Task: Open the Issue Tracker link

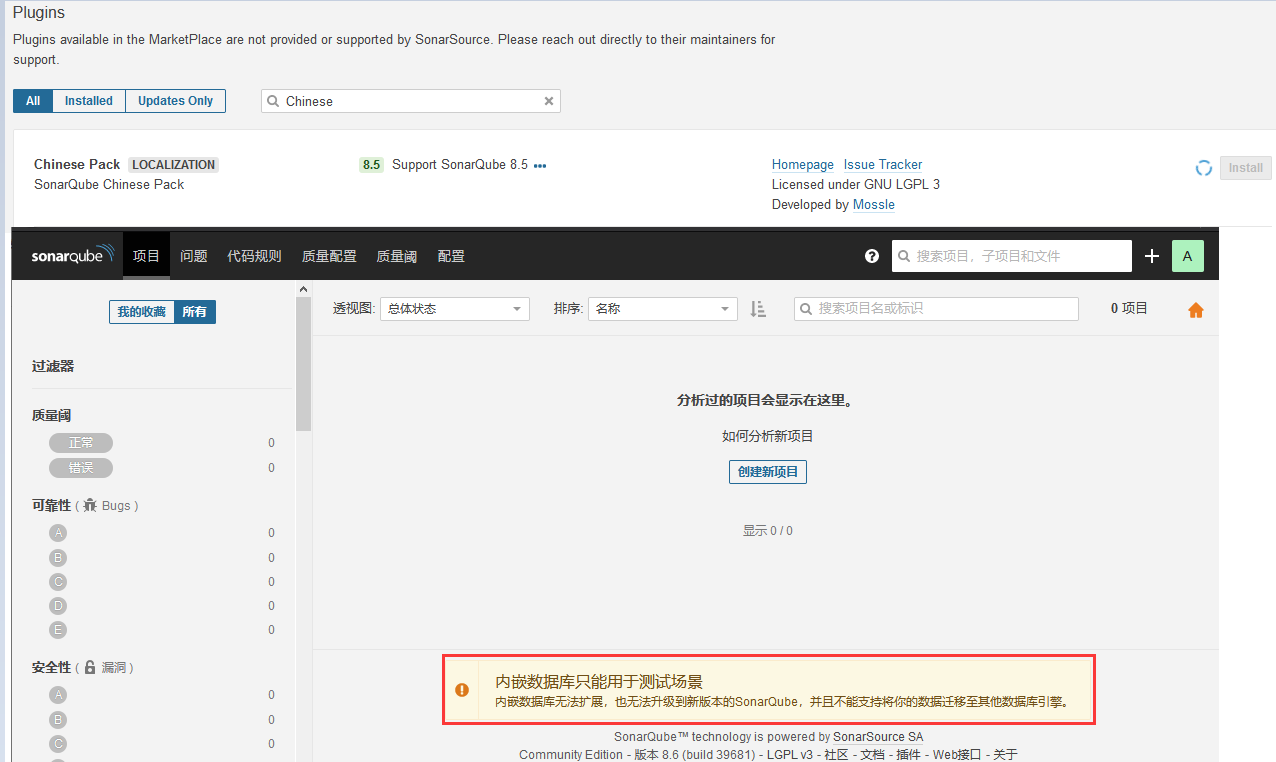Action: point(883,165)
